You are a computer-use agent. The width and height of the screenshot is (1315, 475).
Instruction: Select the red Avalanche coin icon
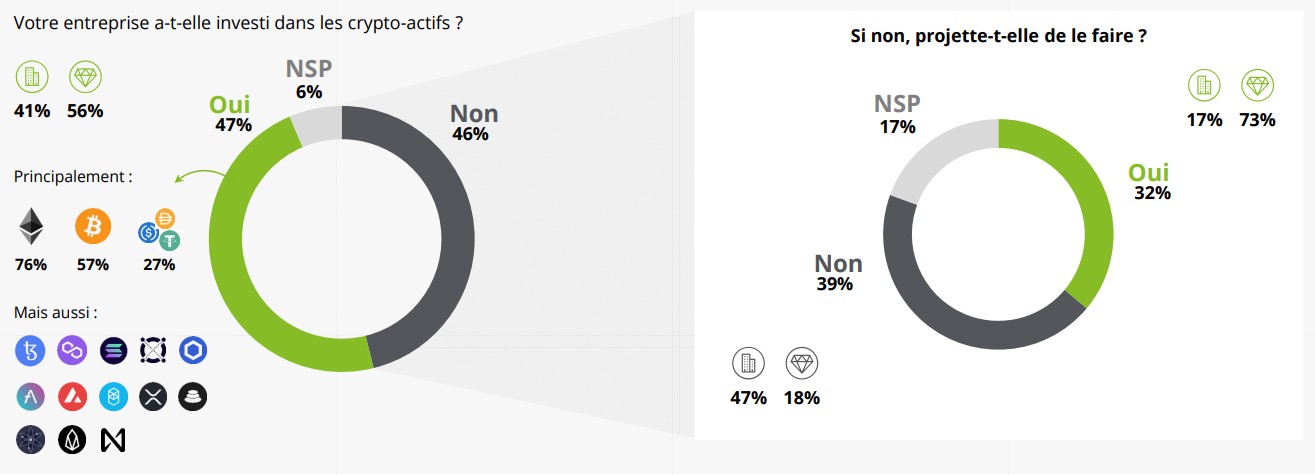pyautogui.click(x=73, y=397)
